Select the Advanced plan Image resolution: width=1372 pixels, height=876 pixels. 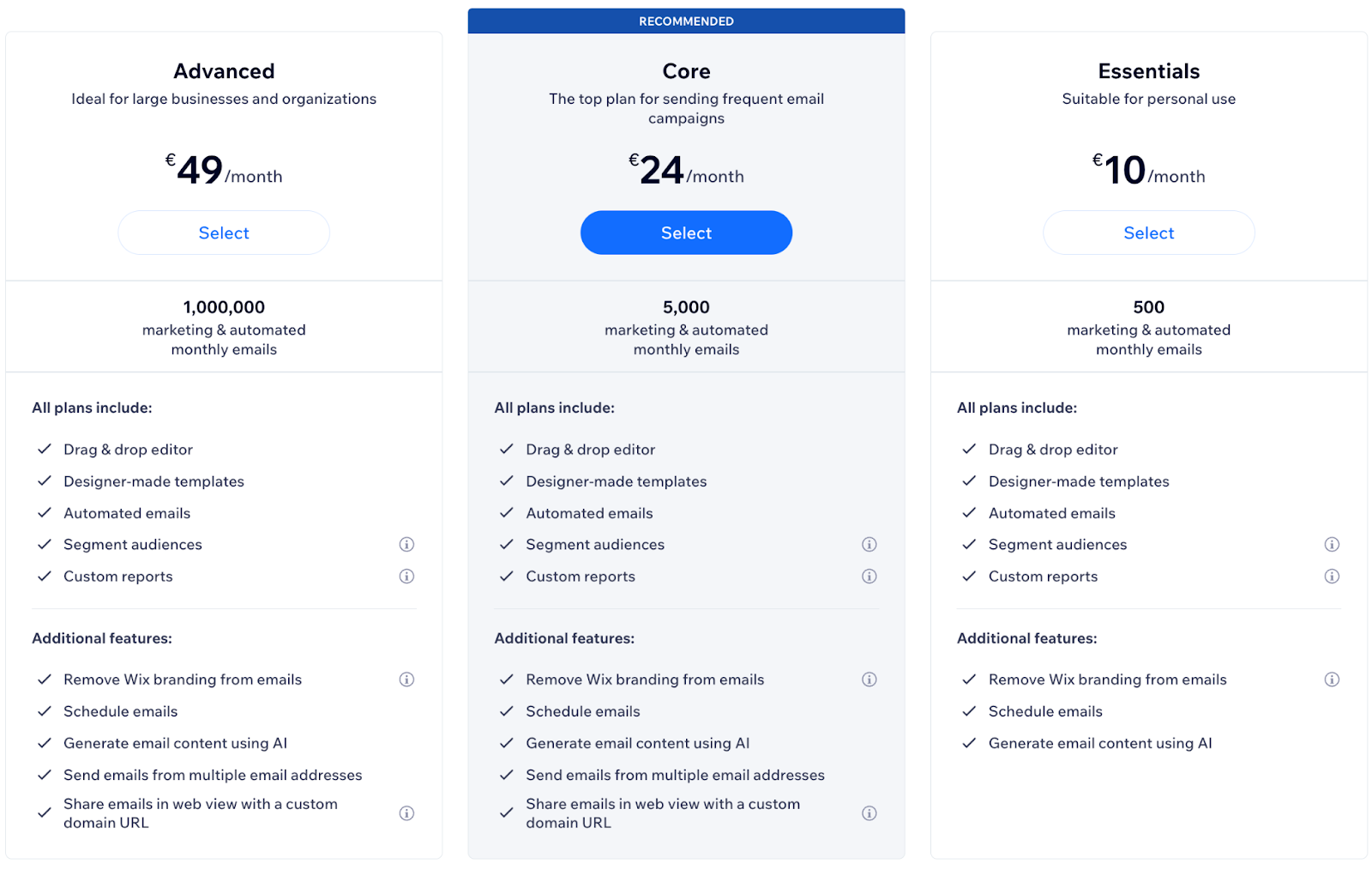click(x=224, y=233)
